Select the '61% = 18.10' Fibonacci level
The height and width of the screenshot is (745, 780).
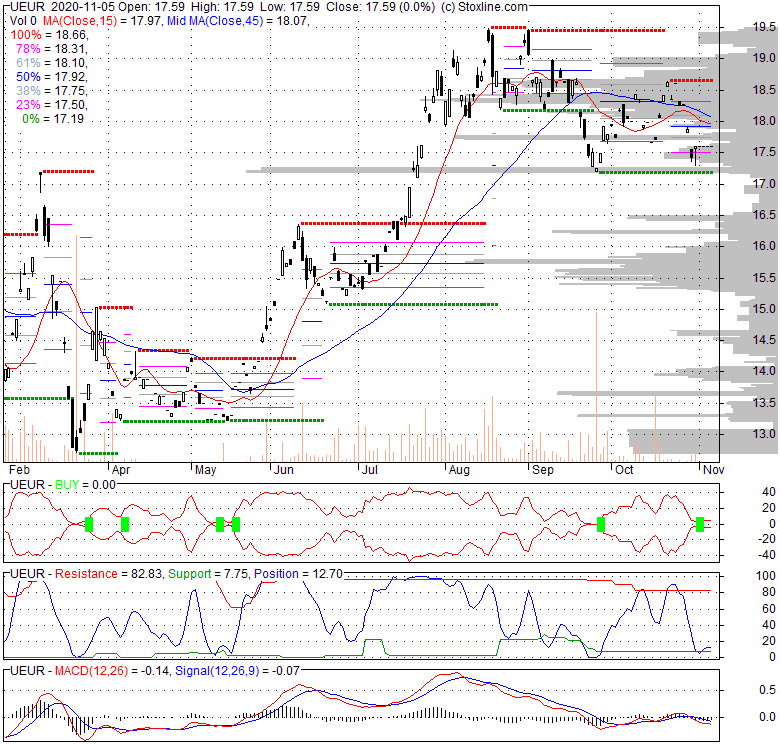[52, 63]
